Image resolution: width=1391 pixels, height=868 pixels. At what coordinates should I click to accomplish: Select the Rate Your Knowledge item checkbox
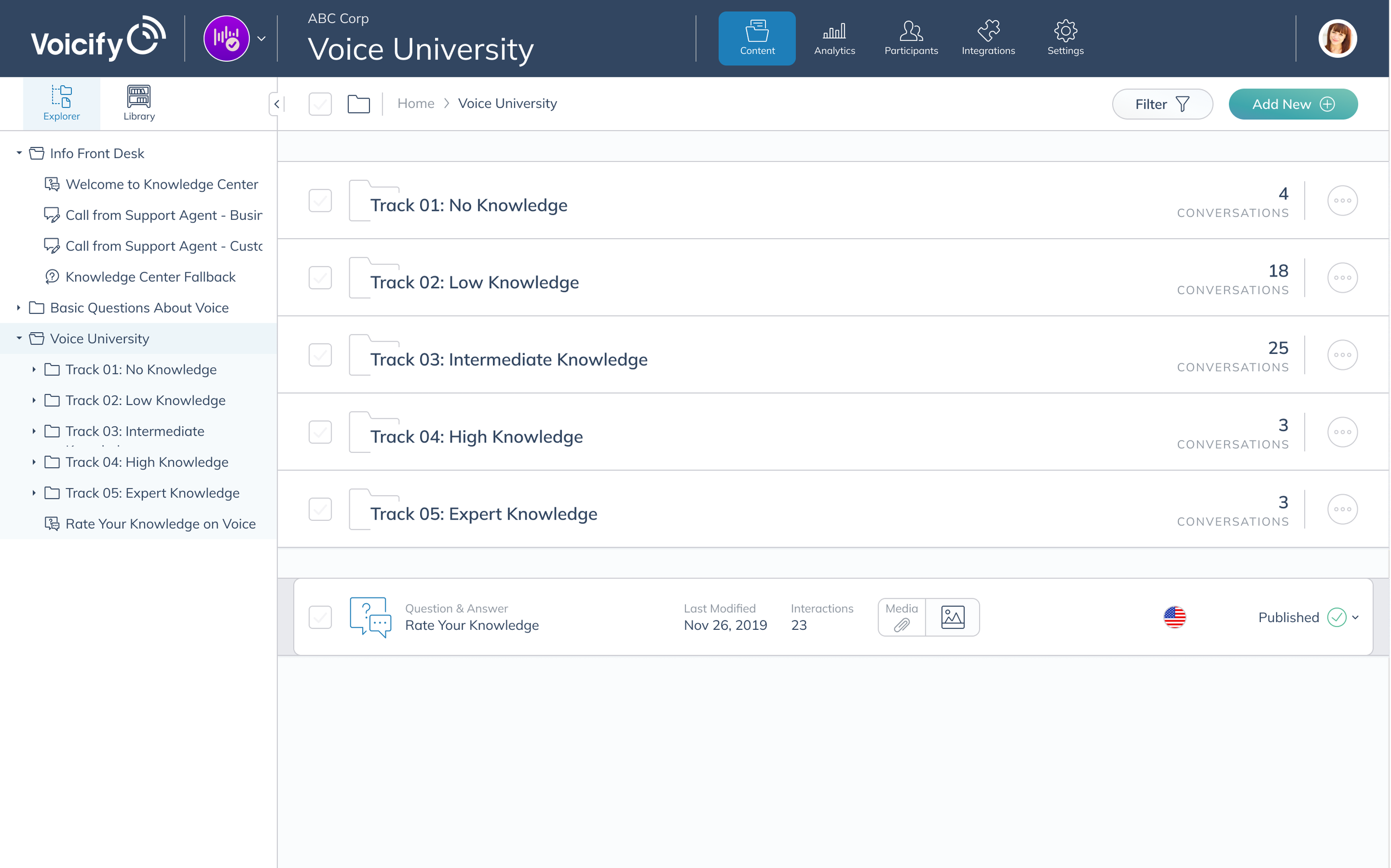coord(320,617)
